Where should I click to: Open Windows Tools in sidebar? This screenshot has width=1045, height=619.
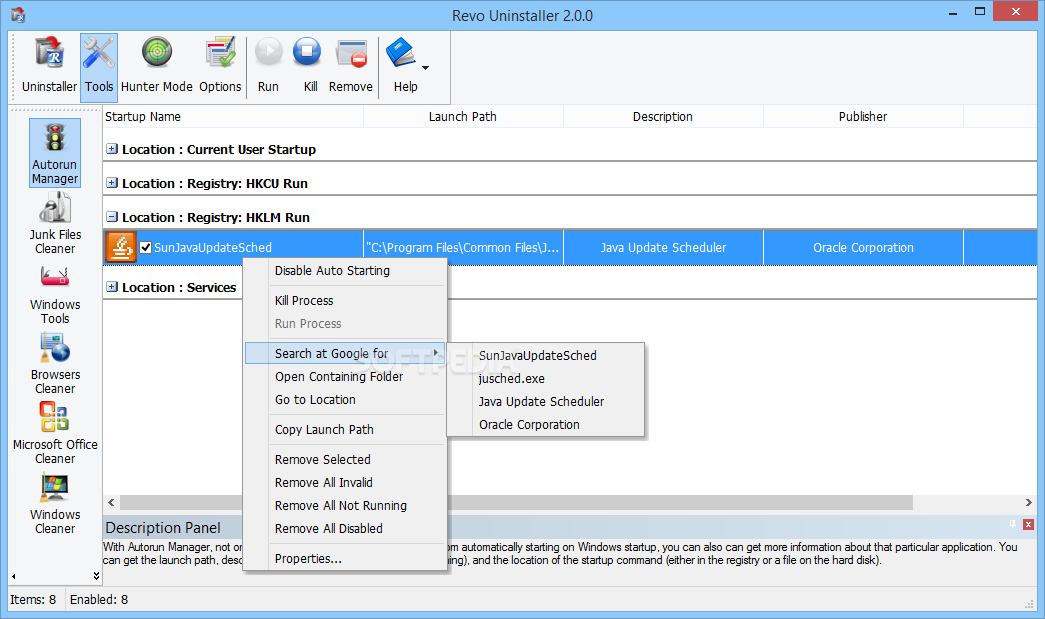pyautogui.click(x=55, y=294)
